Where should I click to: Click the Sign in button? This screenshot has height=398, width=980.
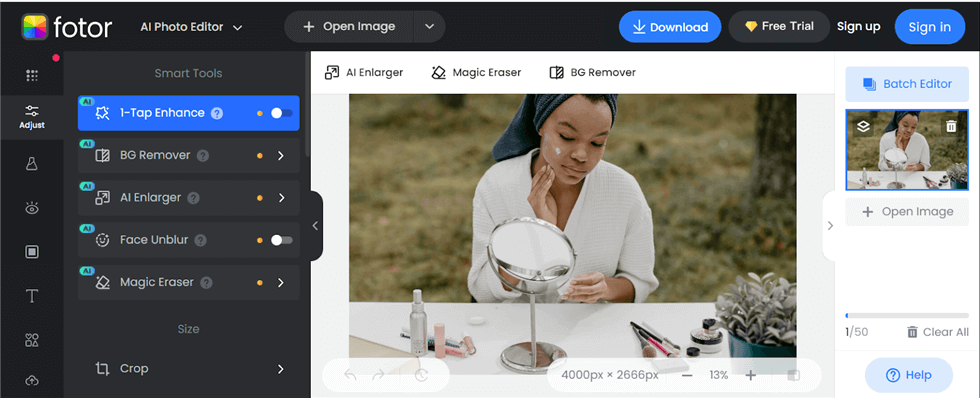click(x=930, y=27)
